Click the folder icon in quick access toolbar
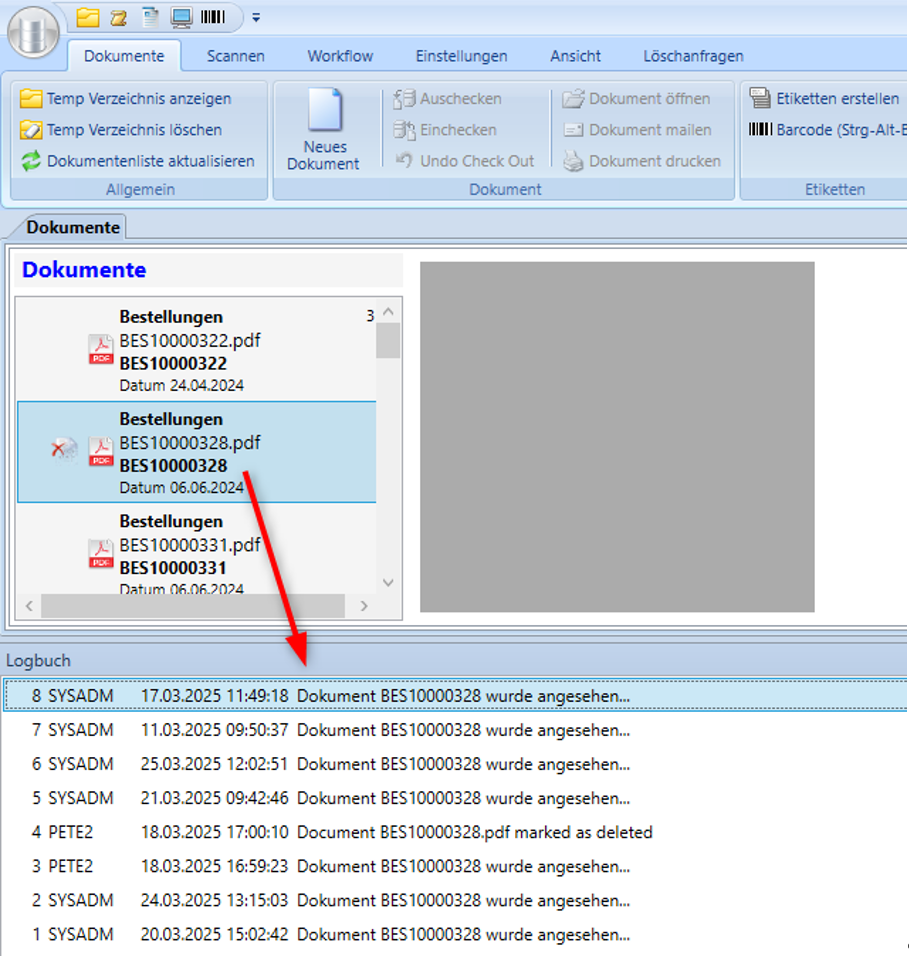 tap(88, 17)
